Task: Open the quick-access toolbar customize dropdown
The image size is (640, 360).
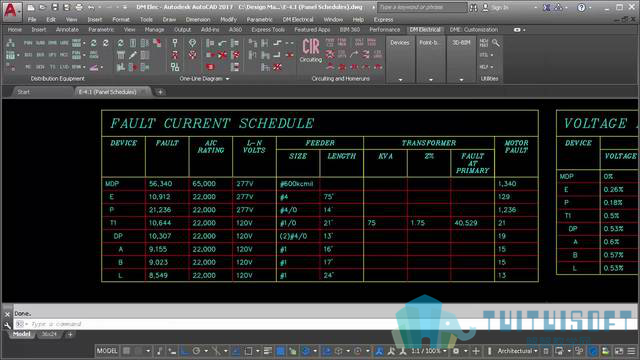Action: click(124, 7)
